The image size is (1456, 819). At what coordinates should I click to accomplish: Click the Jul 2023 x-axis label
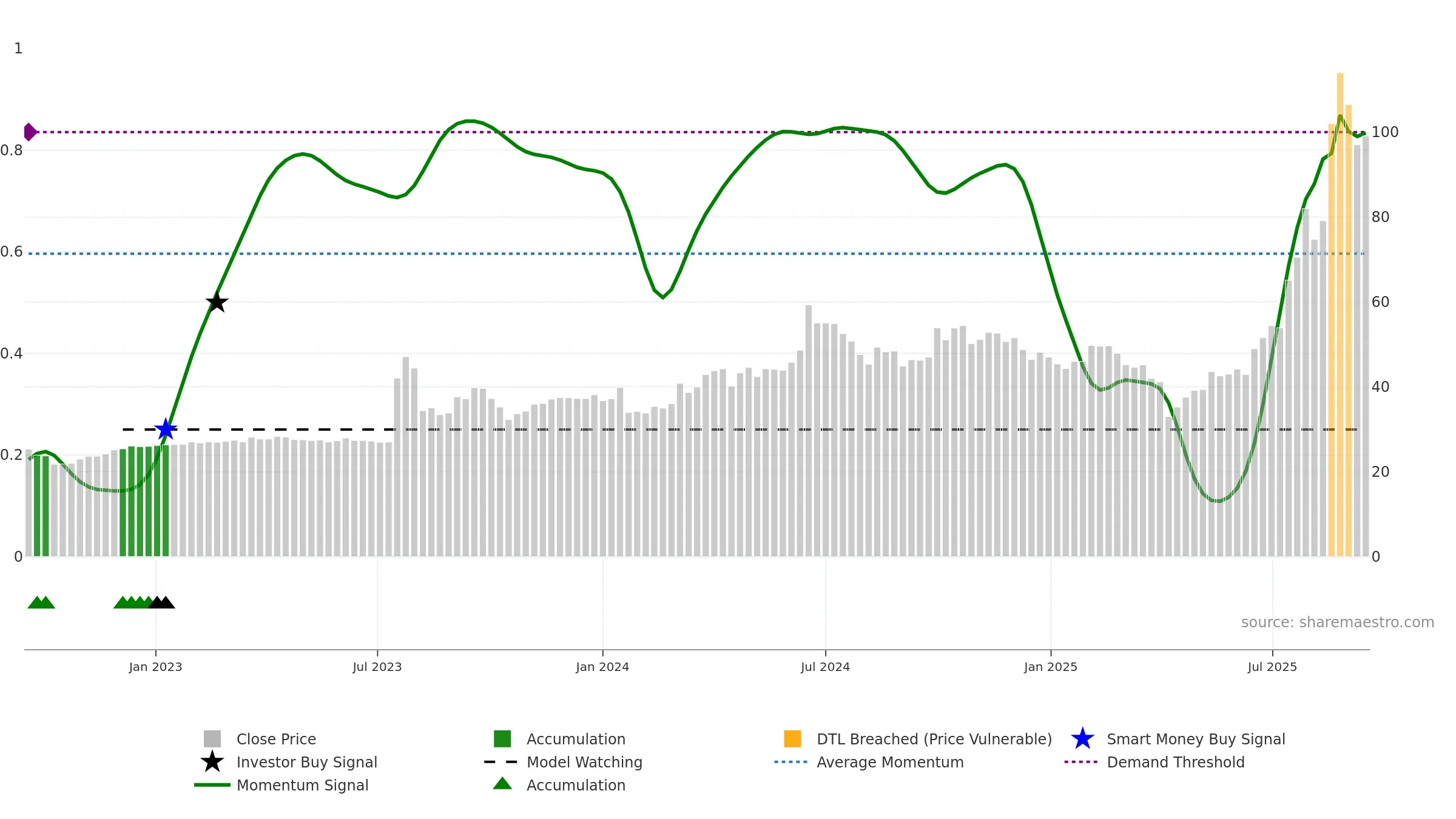(x=377, y=667)
